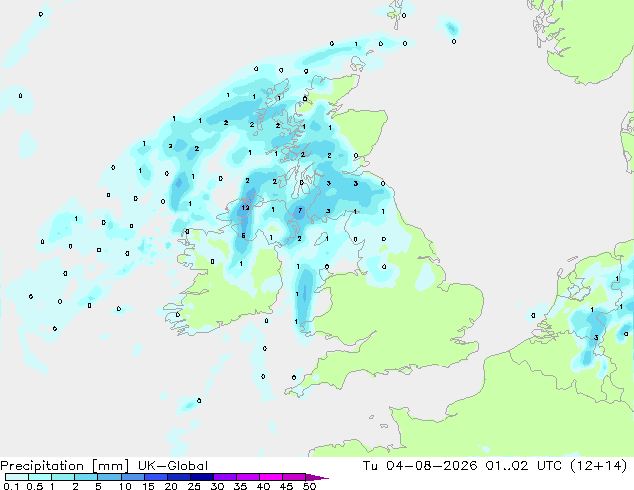Click the 5–10 mm legend color box
634x490 pixels.
(x=109, y=477)
